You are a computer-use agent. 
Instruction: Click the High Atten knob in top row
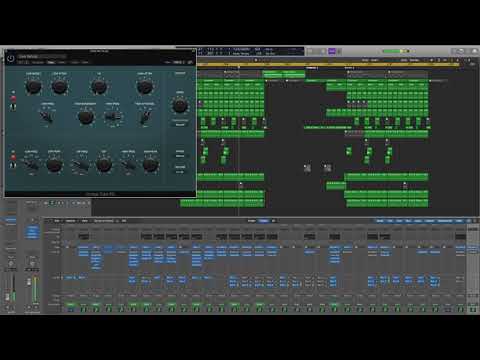[x=145, y=86]
